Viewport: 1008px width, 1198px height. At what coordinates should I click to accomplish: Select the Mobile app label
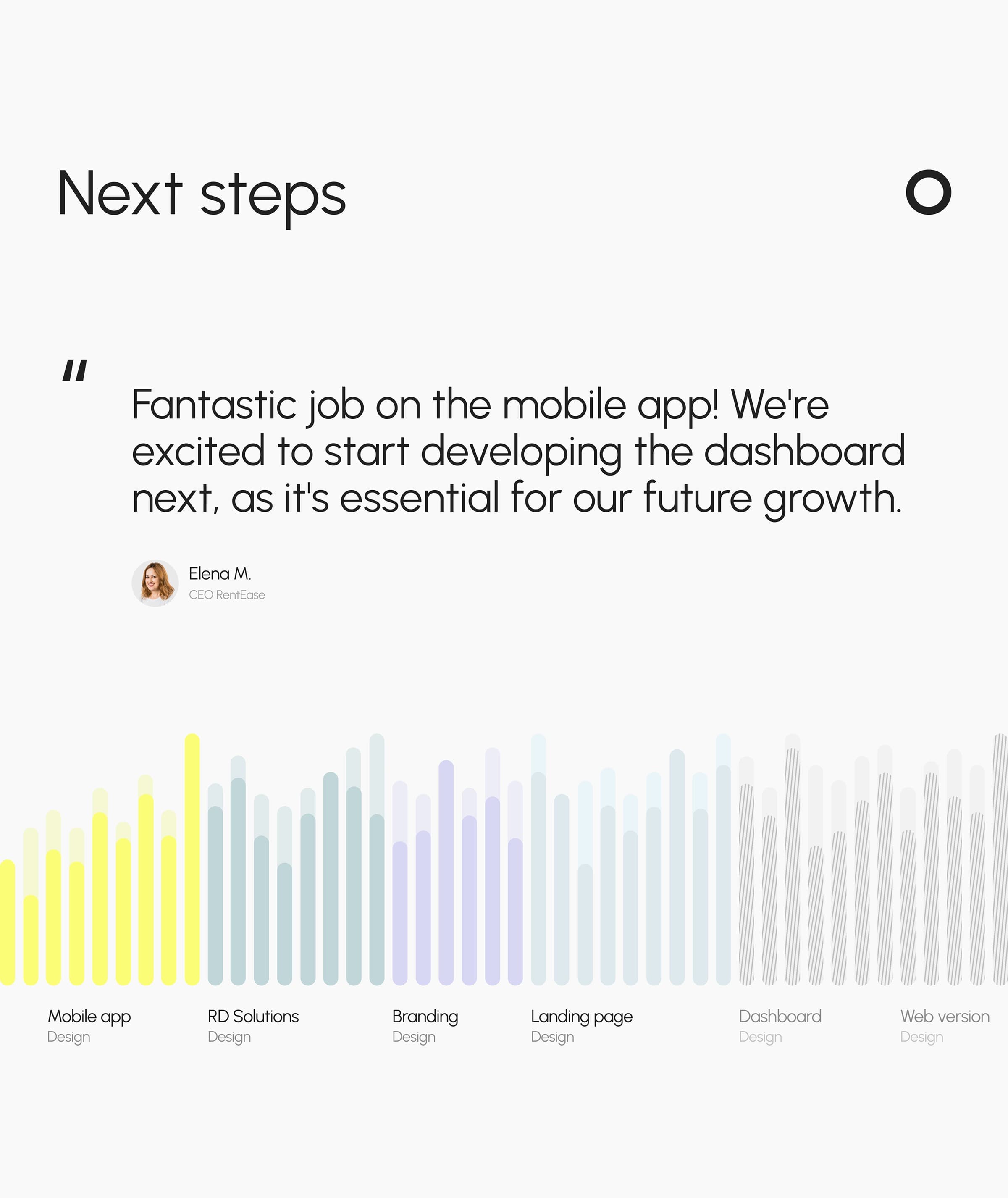pyautogui.click(x=89, y=1016)
